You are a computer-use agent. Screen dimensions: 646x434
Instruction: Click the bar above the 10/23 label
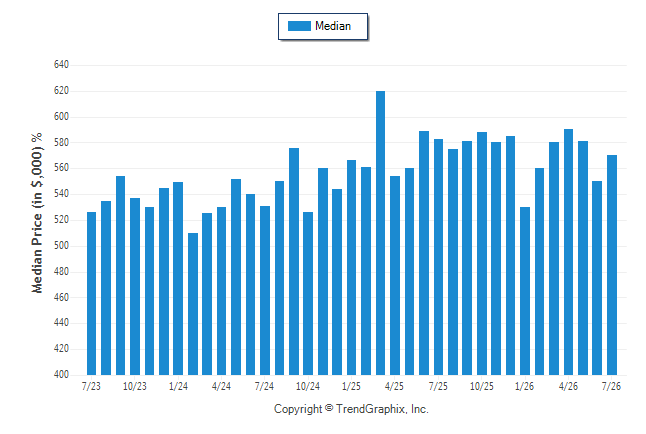click(x=135, y=286)
